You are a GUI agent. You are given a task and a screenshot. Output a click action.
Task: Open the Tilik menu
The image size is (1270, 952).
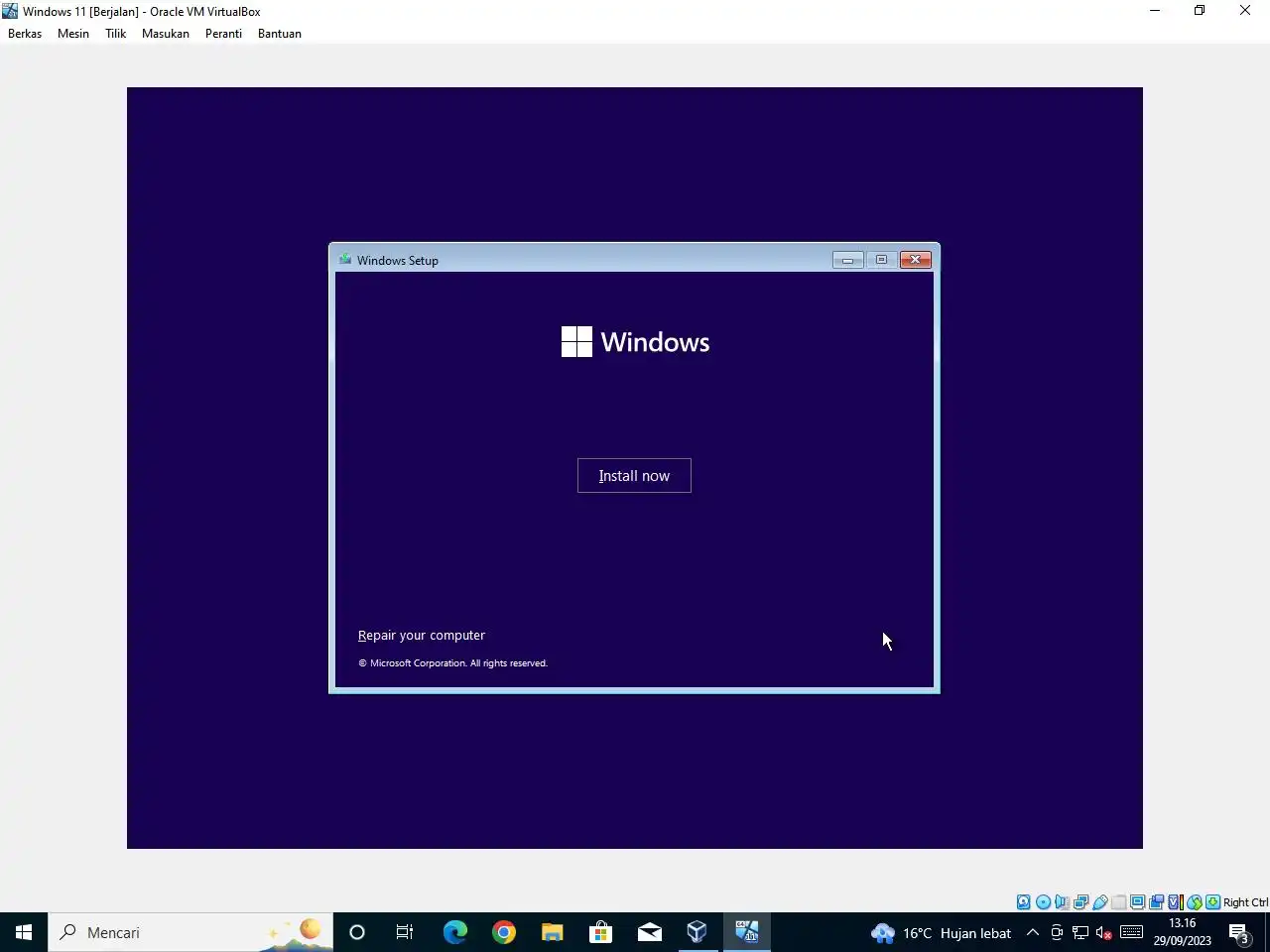tap(116, 34)
